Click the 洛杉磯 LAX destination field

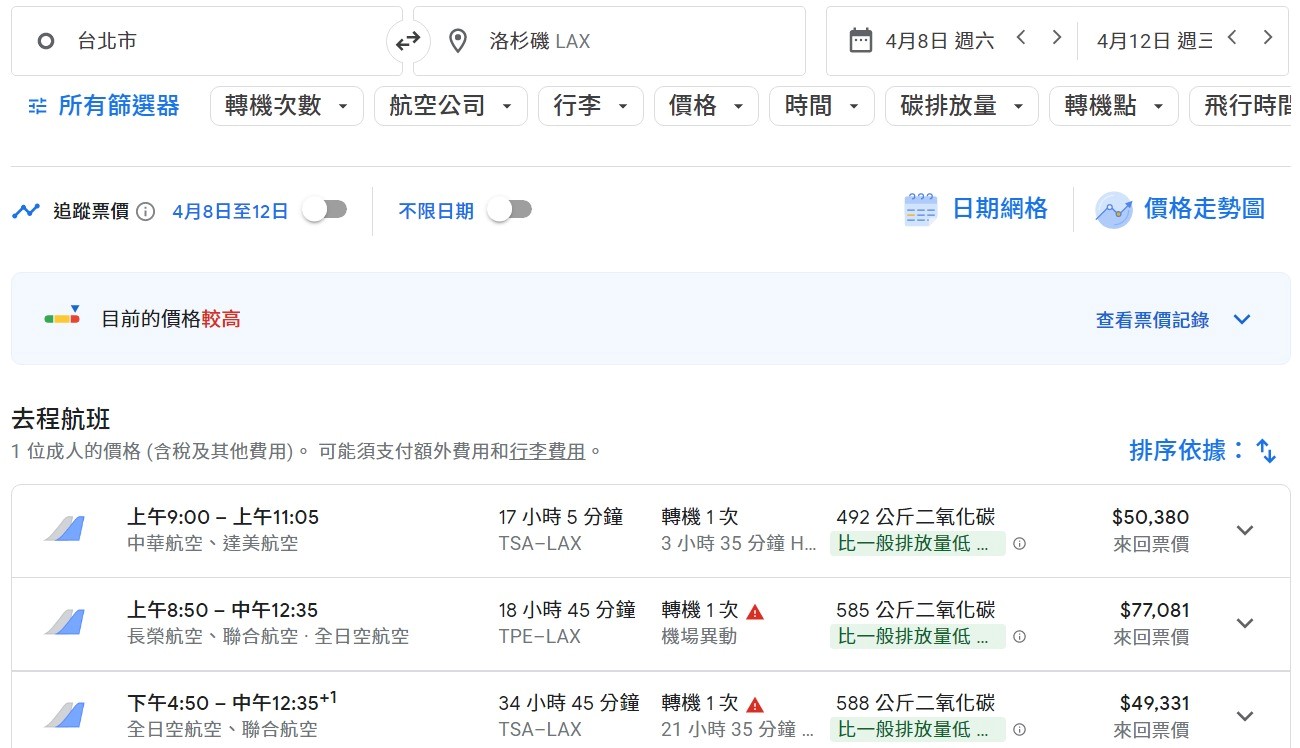tap(609, 41)
